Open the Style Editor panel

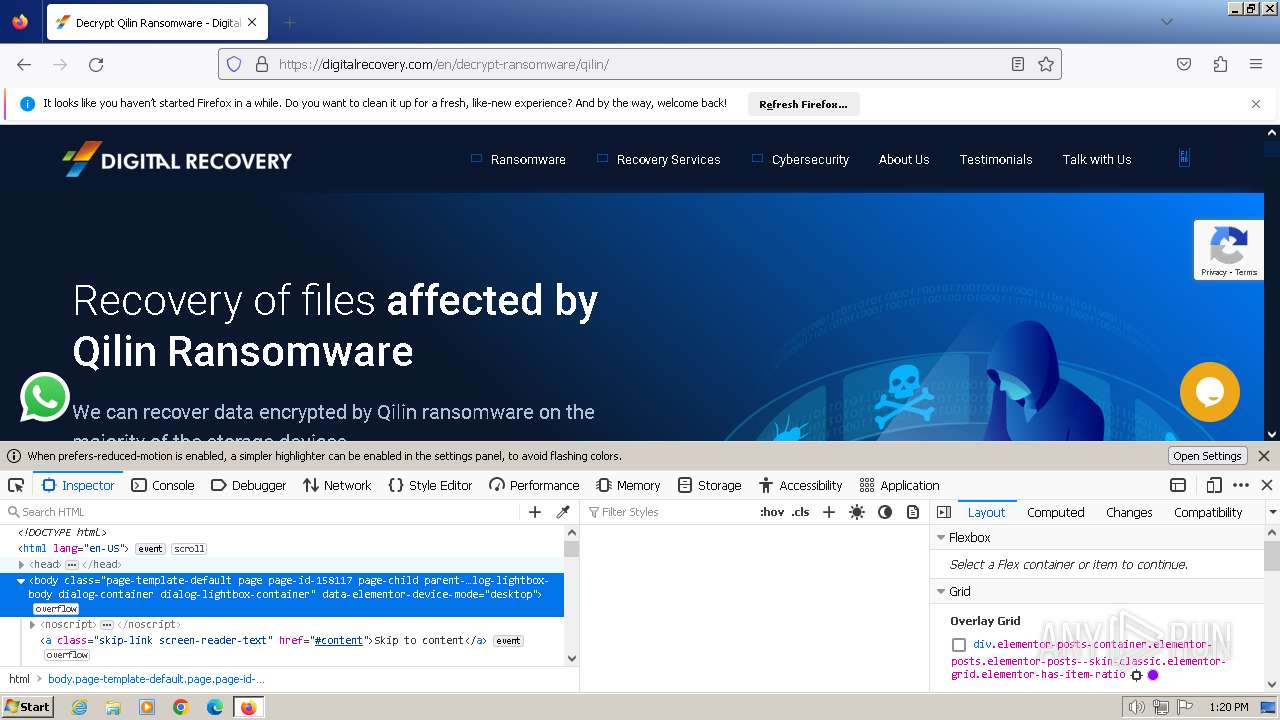[x=430, y=485]
